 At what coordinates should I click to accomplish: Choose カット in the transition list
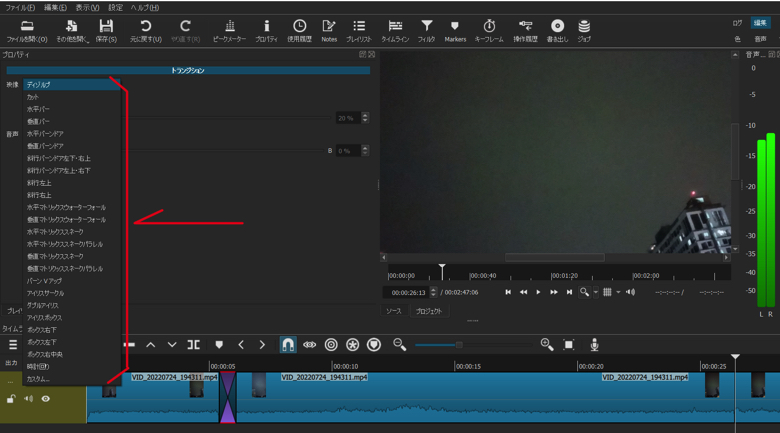click(x=72, y=97)
